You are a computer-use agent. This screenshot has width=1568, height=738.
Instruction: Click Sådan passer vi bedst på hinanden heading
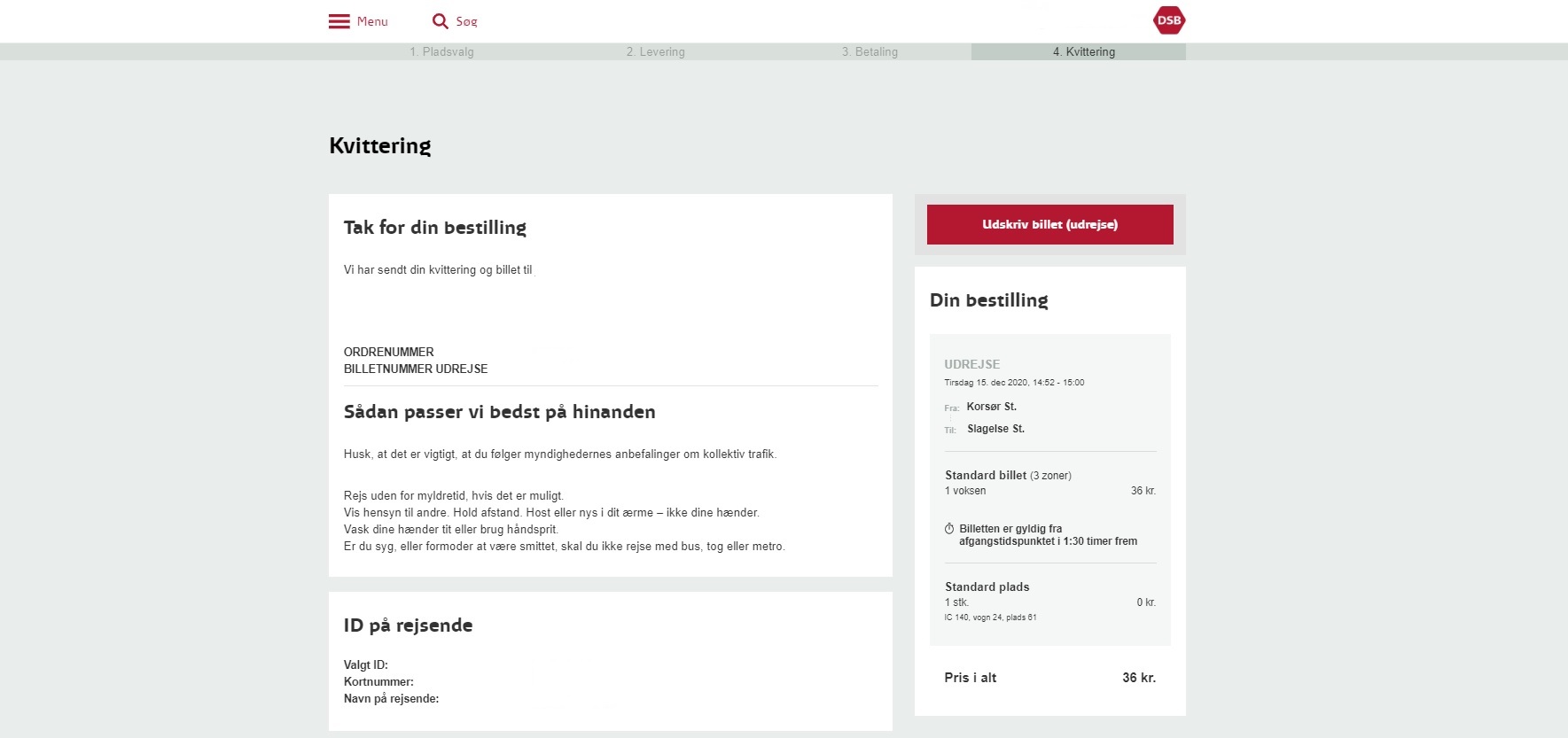[499, 412]
